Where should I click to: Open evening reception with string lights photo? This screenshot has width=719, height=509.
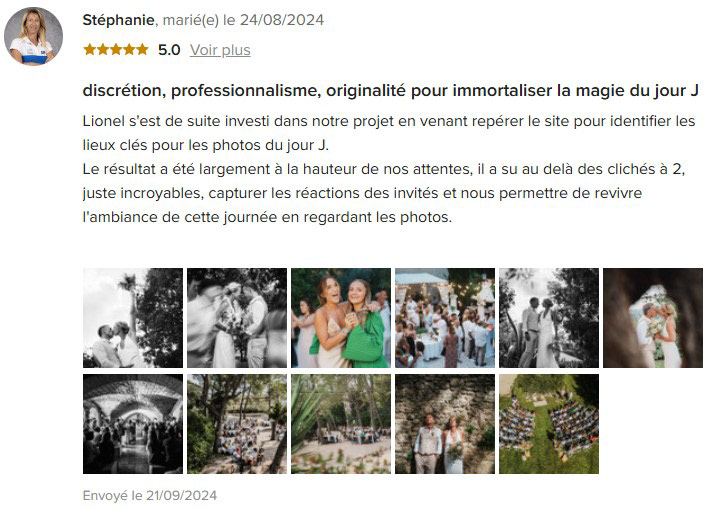(x=445, y=318)
